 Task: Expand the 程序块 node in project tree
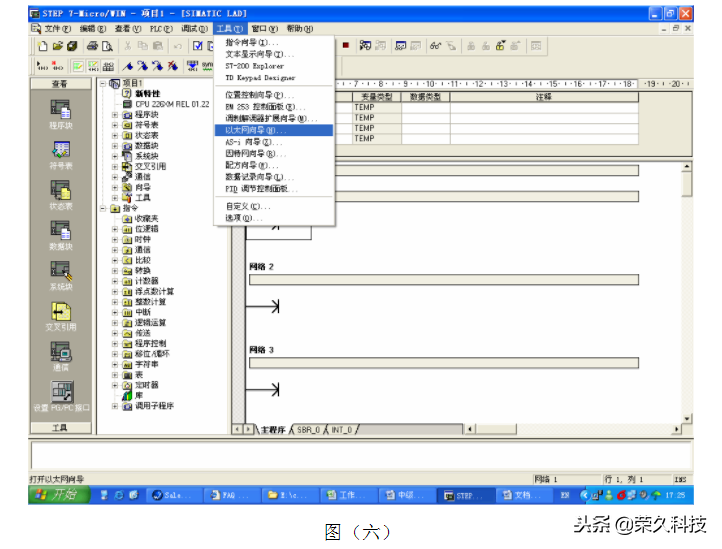point(115,115)
